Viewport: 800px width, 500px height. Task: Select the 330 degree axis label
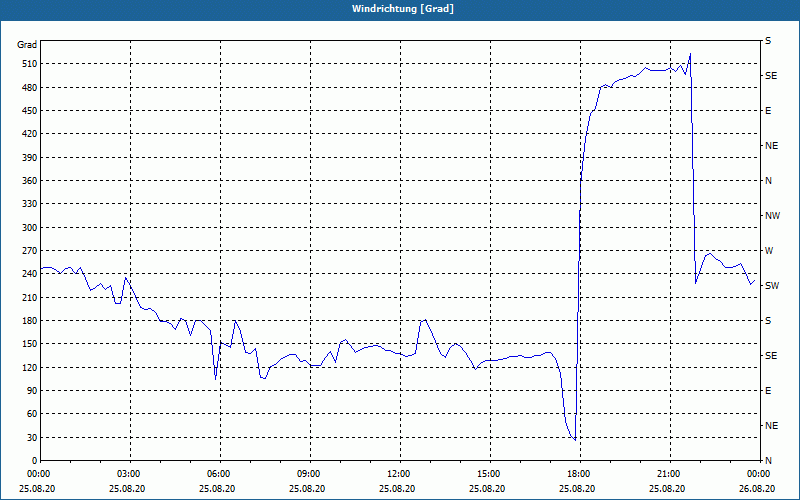30,204
